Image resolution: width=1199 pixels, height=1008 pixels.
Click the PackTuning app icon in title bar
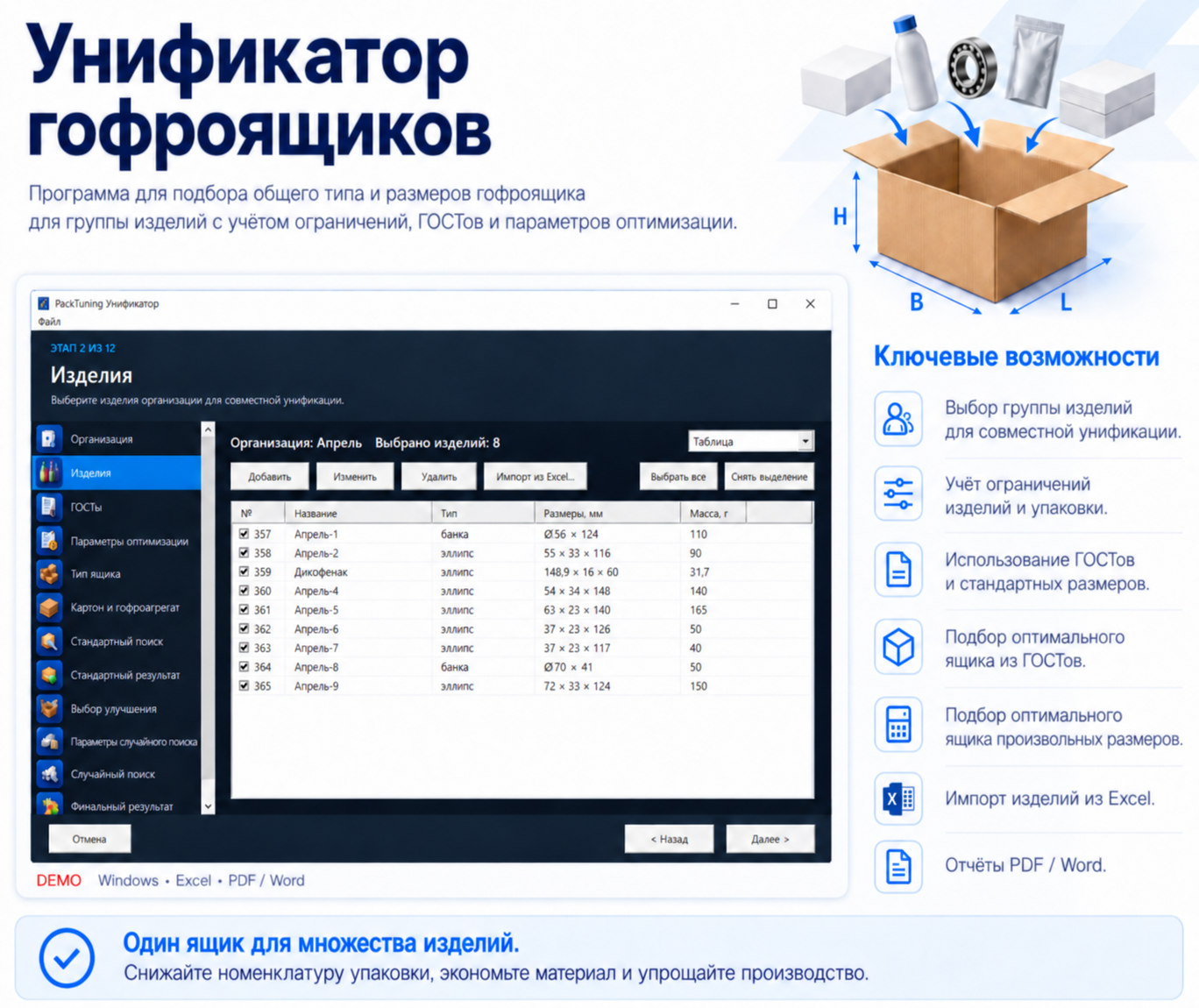click(44, 303)
